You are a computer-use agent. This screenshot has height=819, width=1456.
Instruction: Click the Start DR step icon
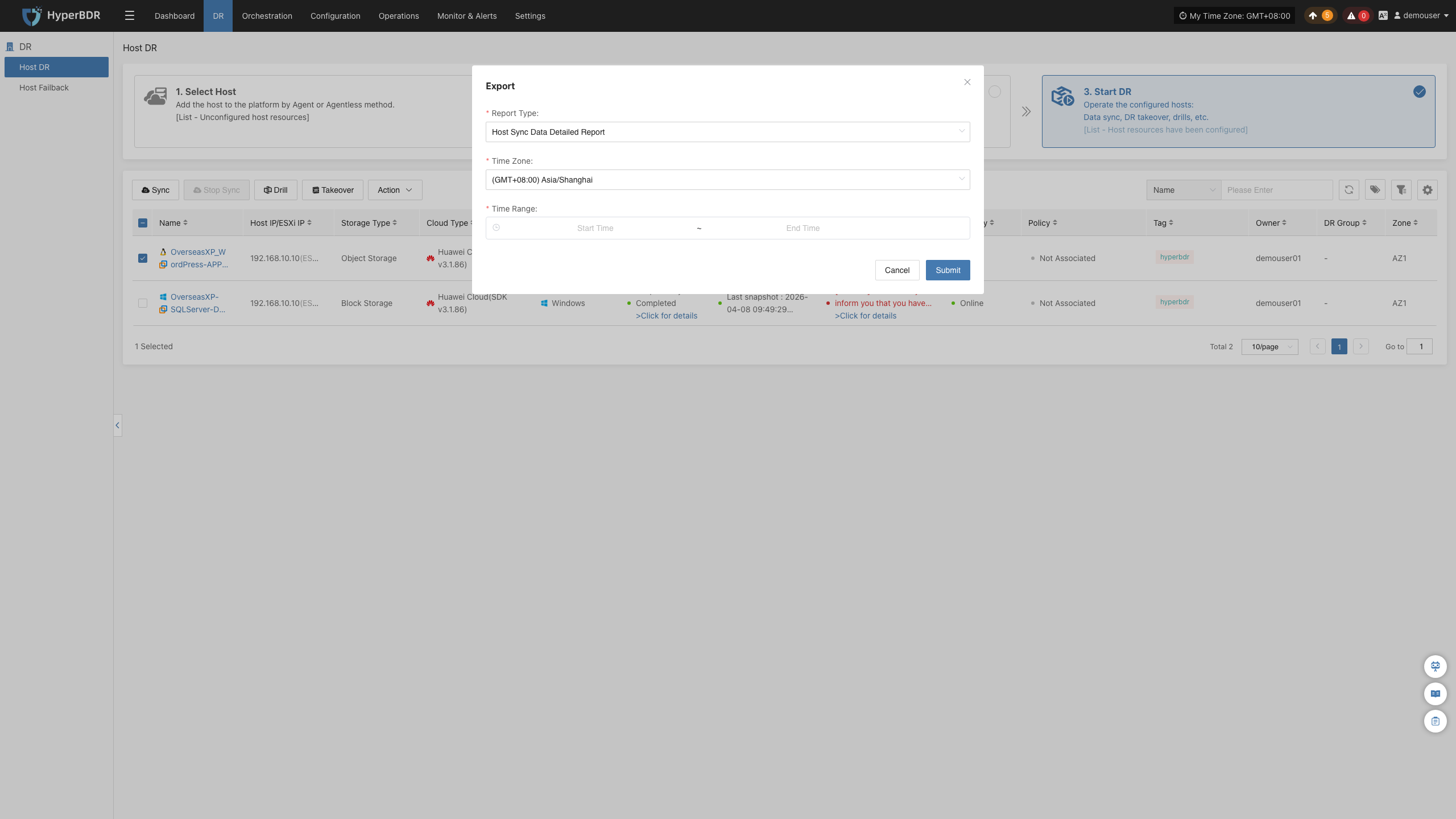point(1062,96)
